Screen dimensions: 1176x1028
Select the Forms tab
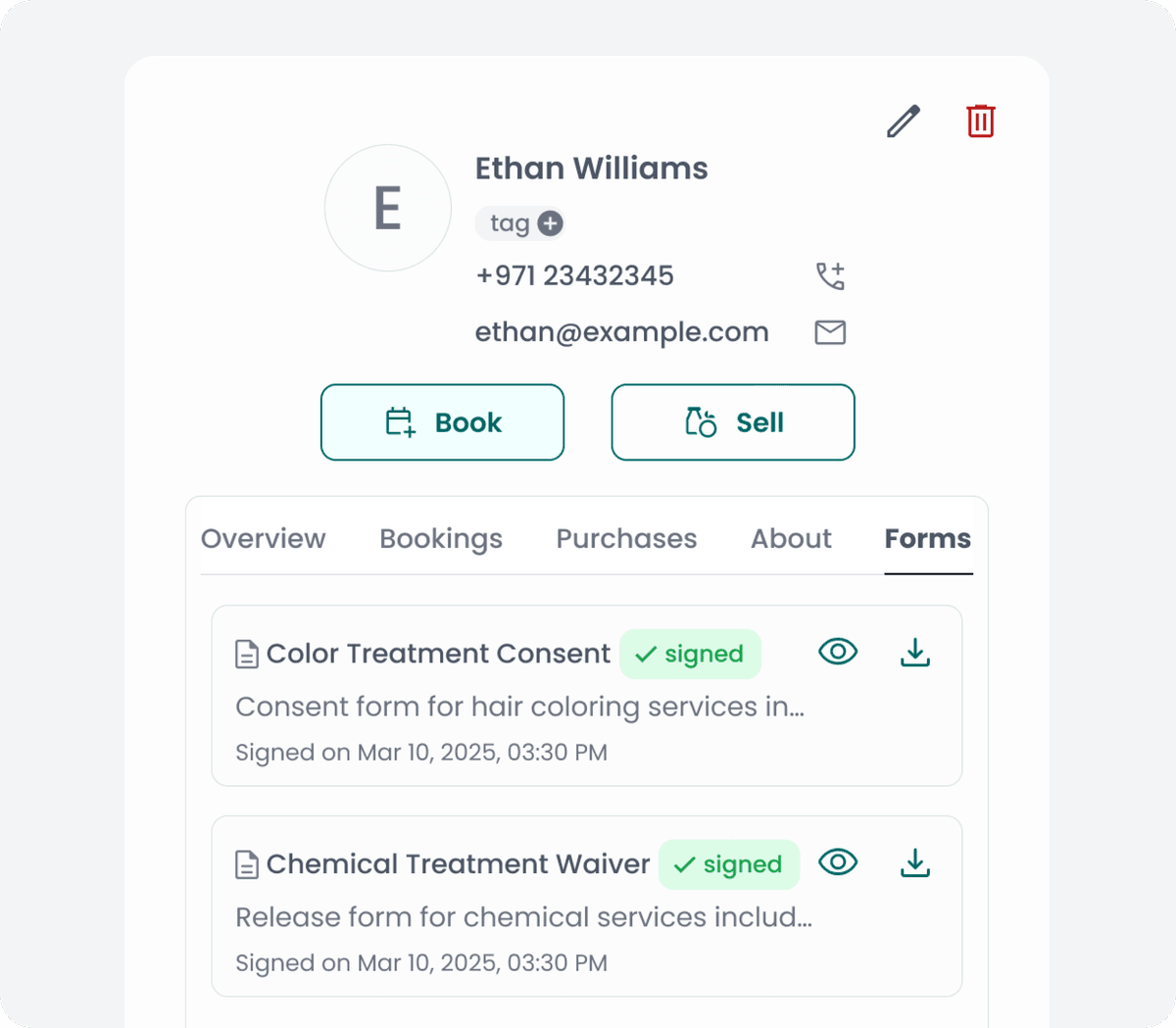(927, 539)
